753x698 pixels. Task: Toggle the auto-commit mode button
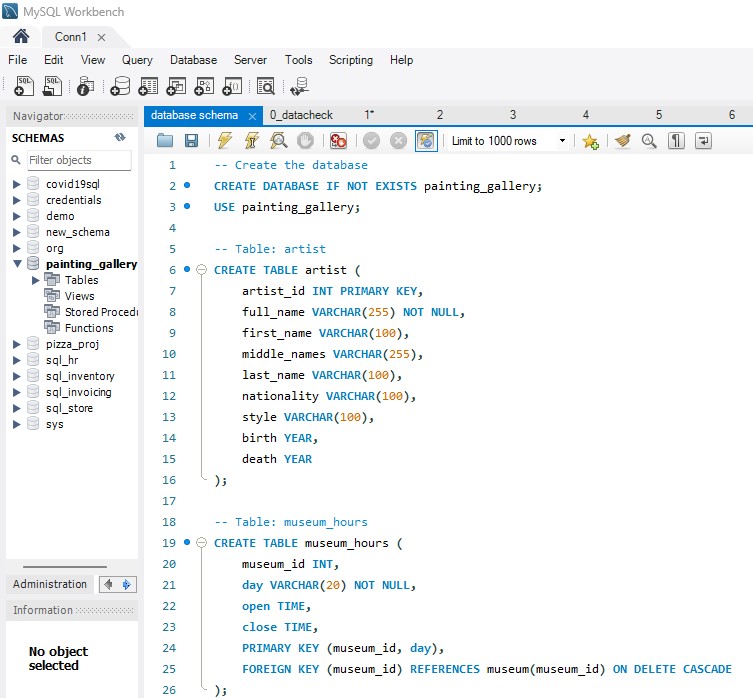[426, 141]
